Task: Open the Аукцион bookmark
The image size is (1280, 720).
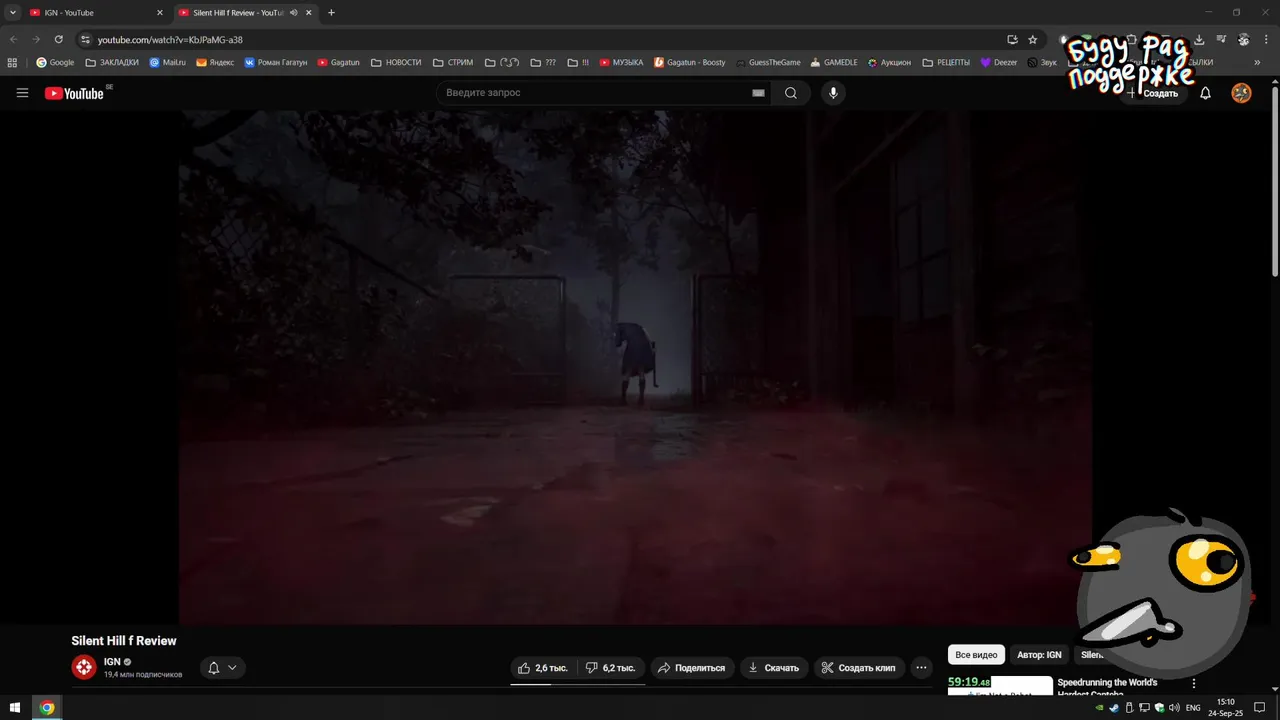Action: [889, 62]
